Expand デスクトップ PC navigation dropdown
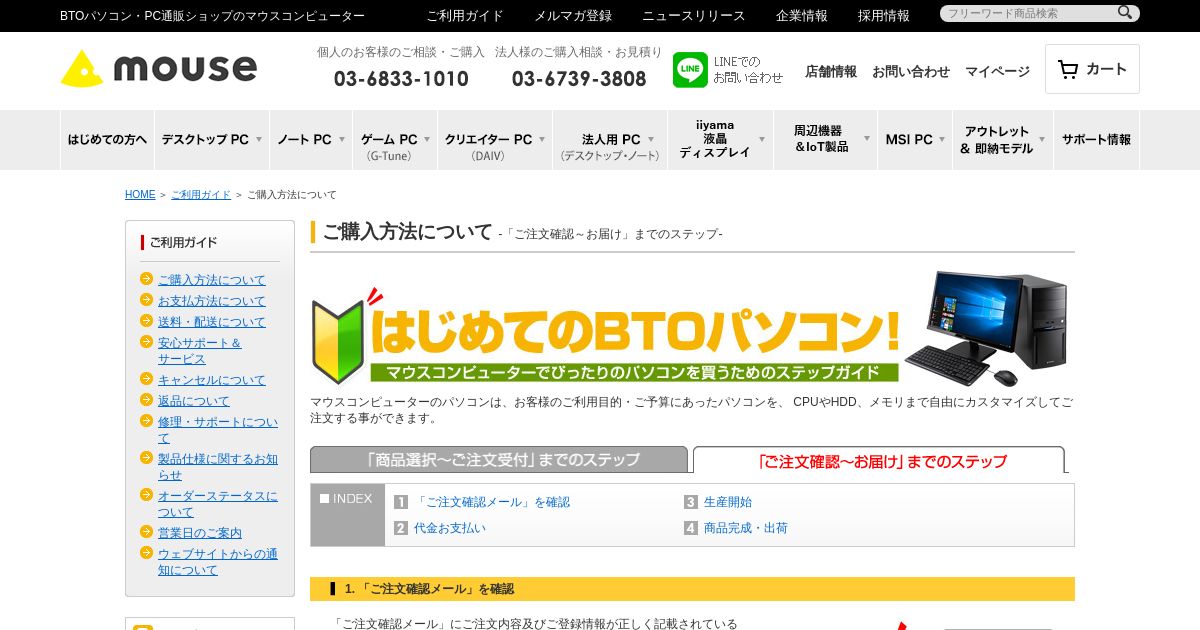Viewport: 1200px width, 630px height. click(212, 140)
